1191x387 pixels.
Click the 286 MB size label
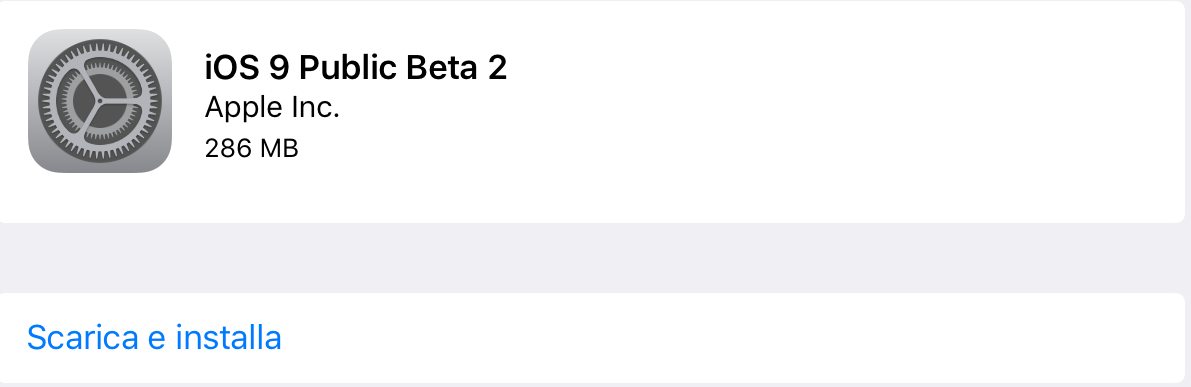coord(251,148)
